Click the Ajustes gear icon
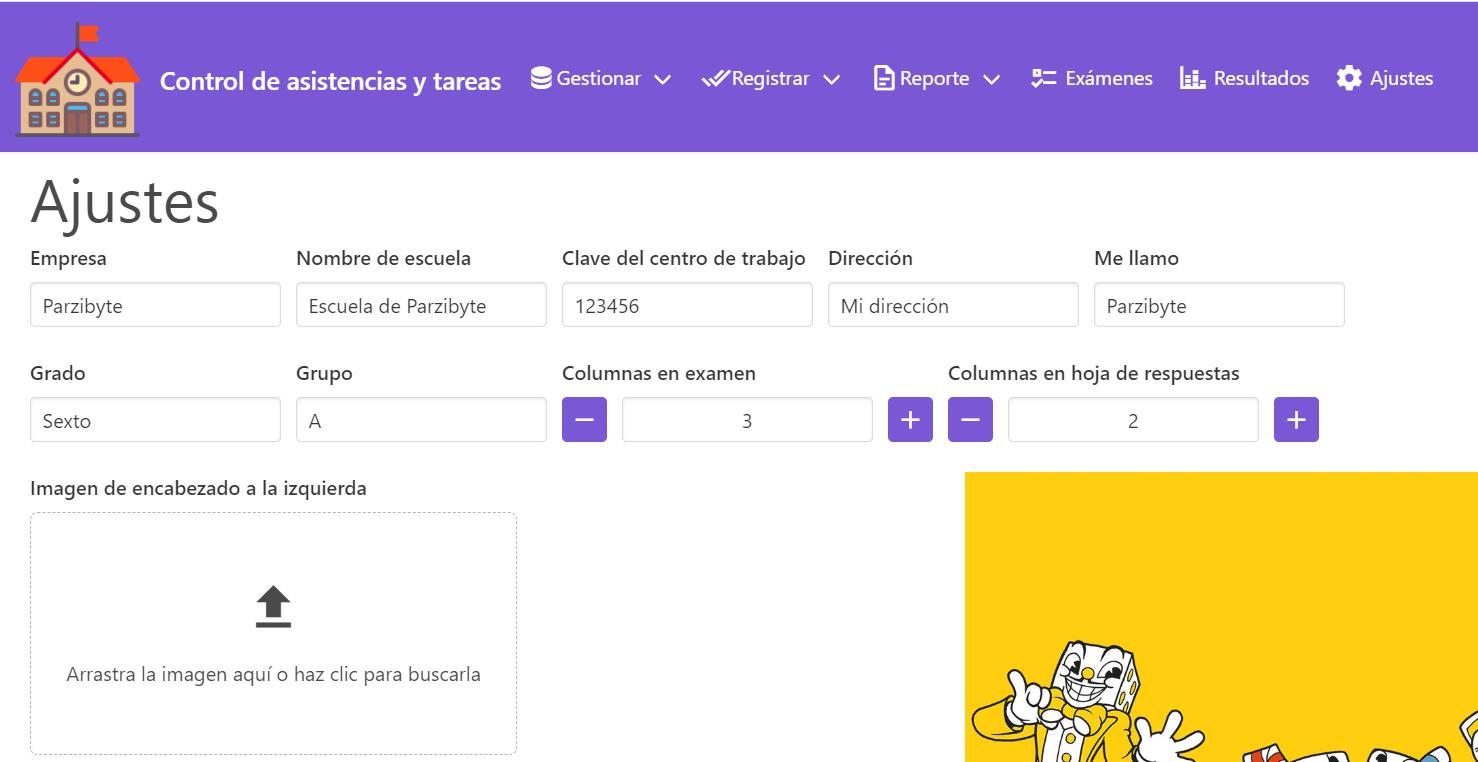Image resolution: width=1478 pixels, height=762 pixels. 1349,78
